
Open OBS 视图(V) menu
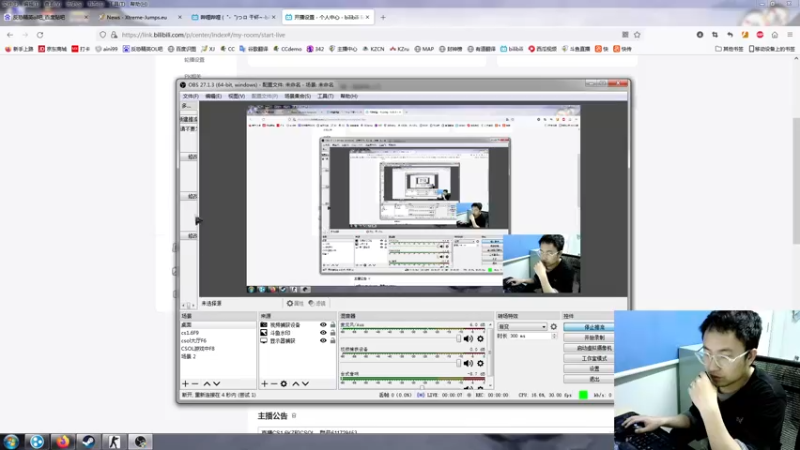point(236,96)
